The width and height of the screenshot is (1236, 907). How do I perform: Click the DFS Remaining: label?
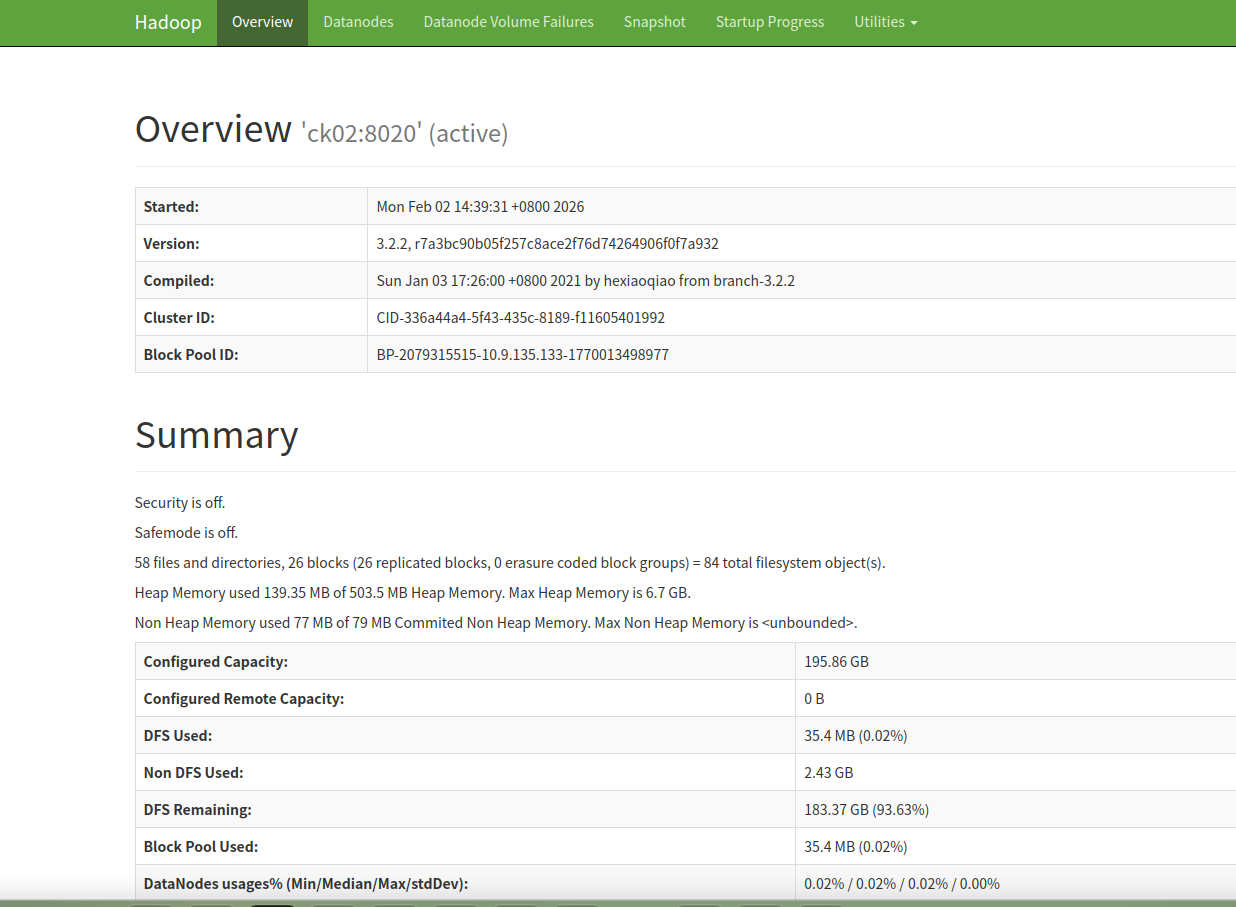[198, 810]
